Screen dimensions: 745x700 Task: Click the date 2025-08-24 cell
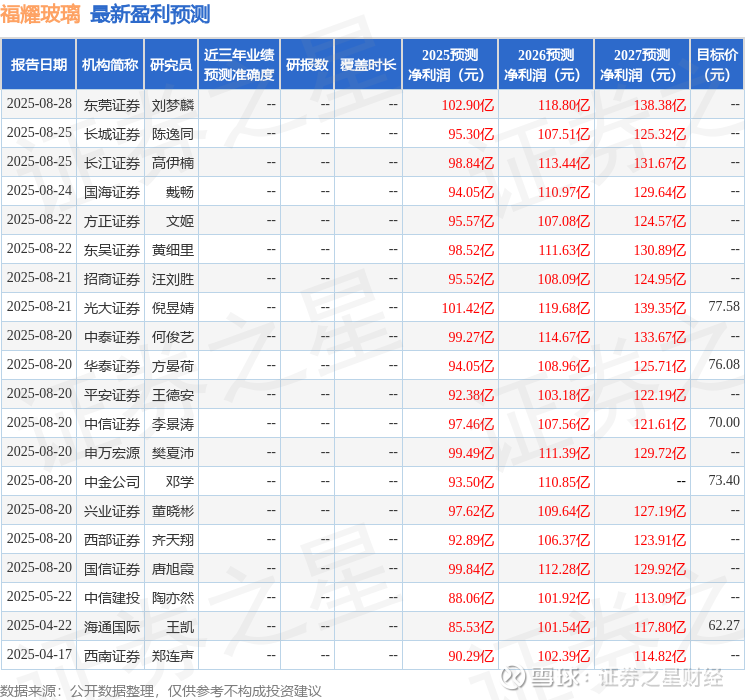coord(39,191)
